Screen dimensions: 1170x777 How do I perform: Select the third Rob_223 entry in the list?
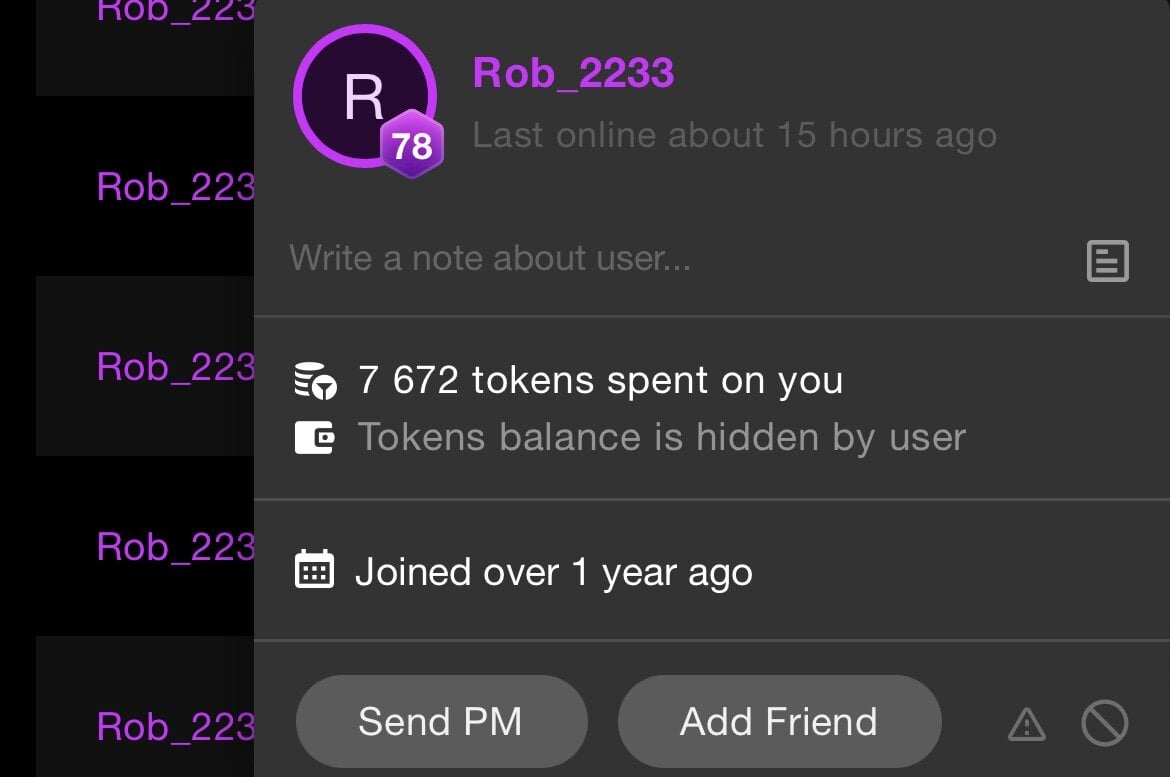175,367
